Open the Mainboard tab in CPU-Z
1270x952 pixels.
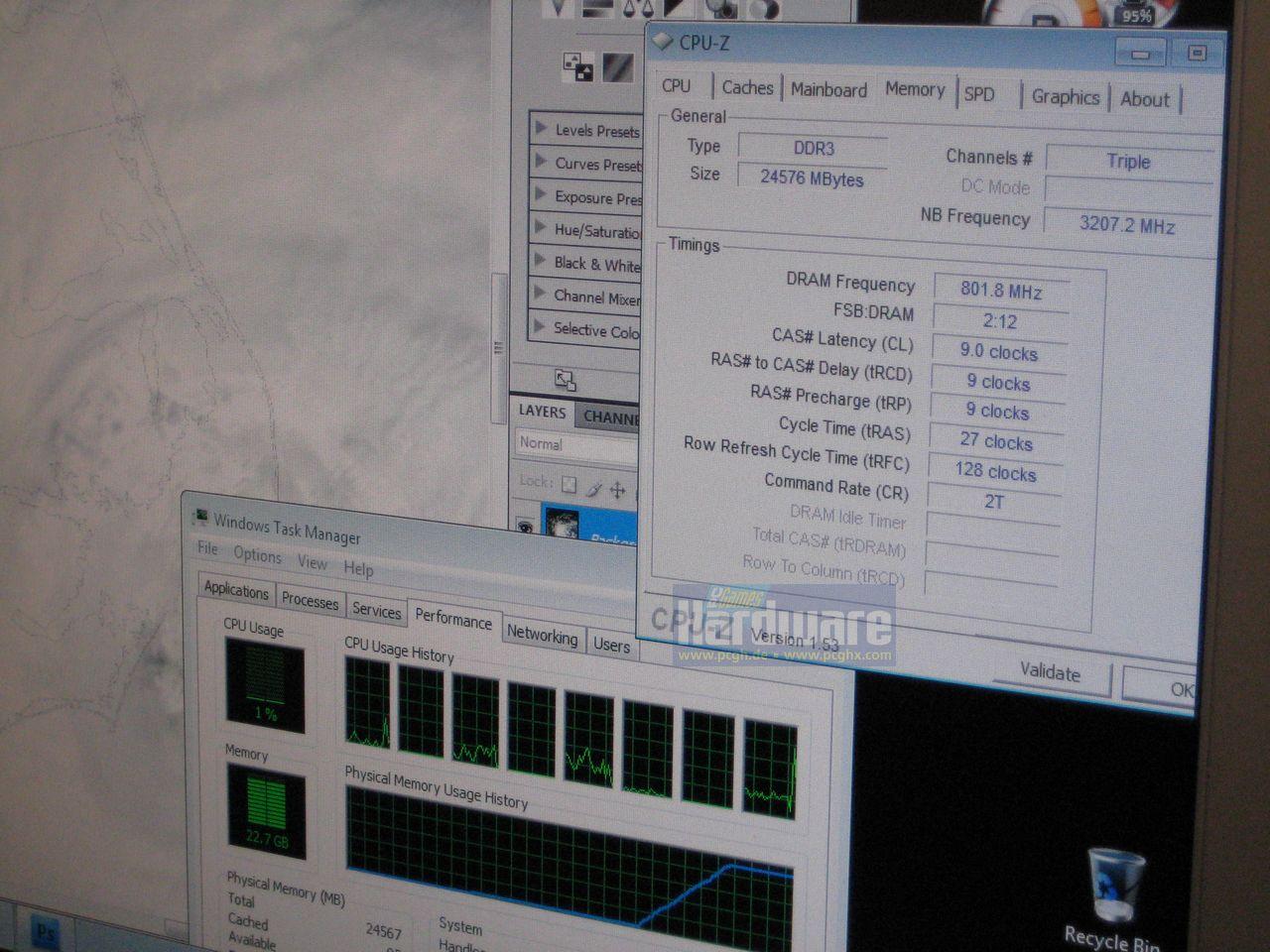point(828,90)
